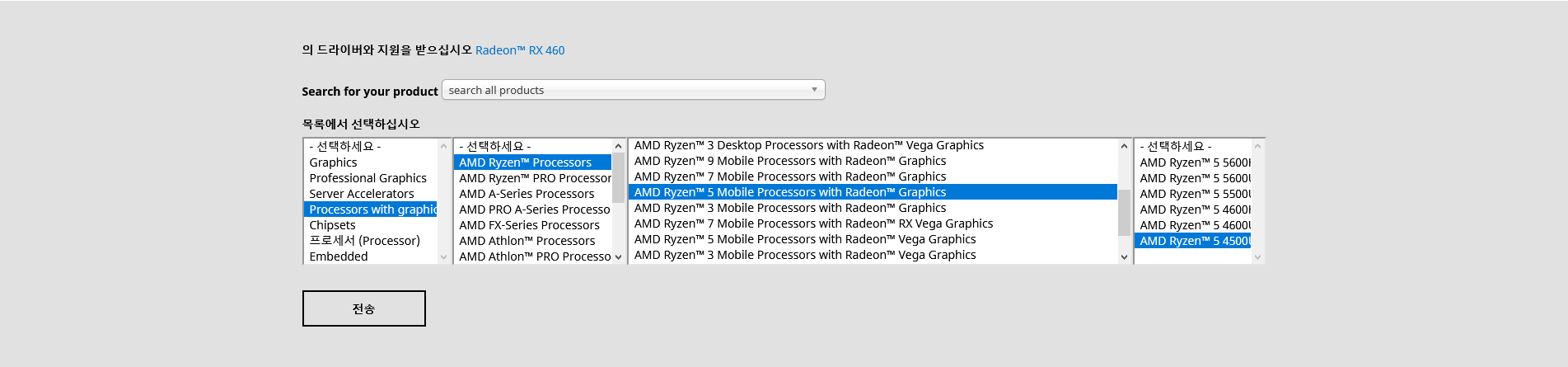Select the AMD Ryzen 5 5500U model
Image resolution: width=1568 pixels, height=367 pixels.
click(1192, 194)
